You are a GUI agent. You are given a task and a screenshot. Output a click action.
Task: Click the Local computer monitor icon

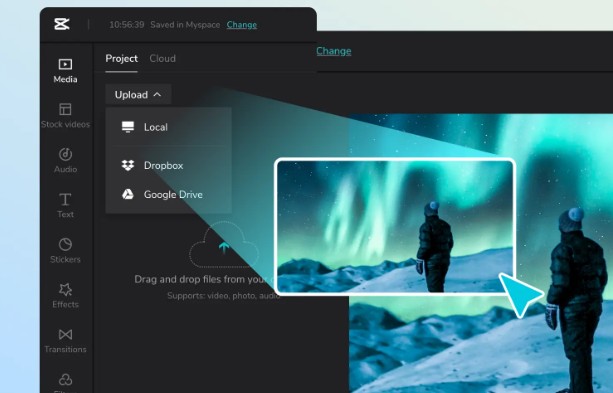point(127,127)
